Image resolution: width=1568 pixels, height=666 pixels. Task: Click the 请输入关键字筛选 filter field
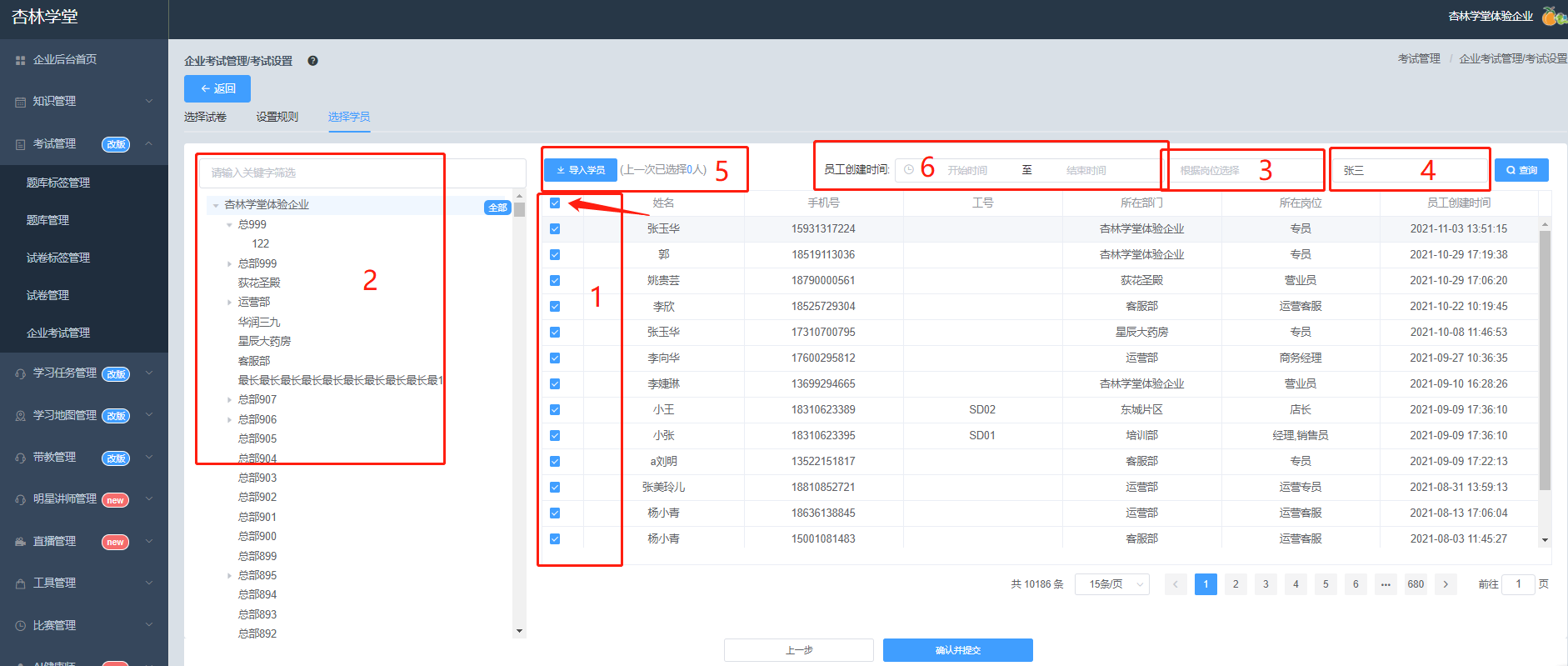pyautogui.click(x=362, y=173)
